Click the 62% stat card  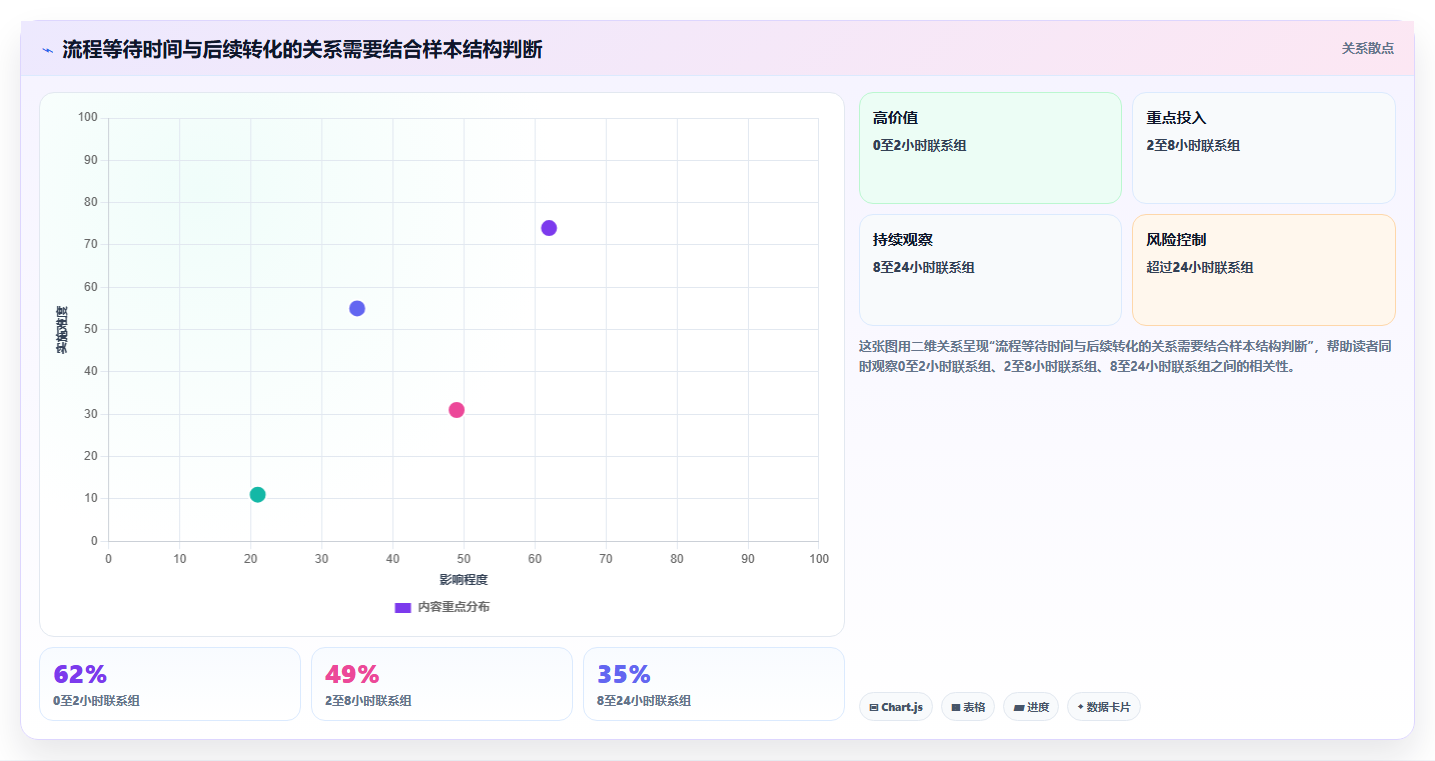pos(170,684)
